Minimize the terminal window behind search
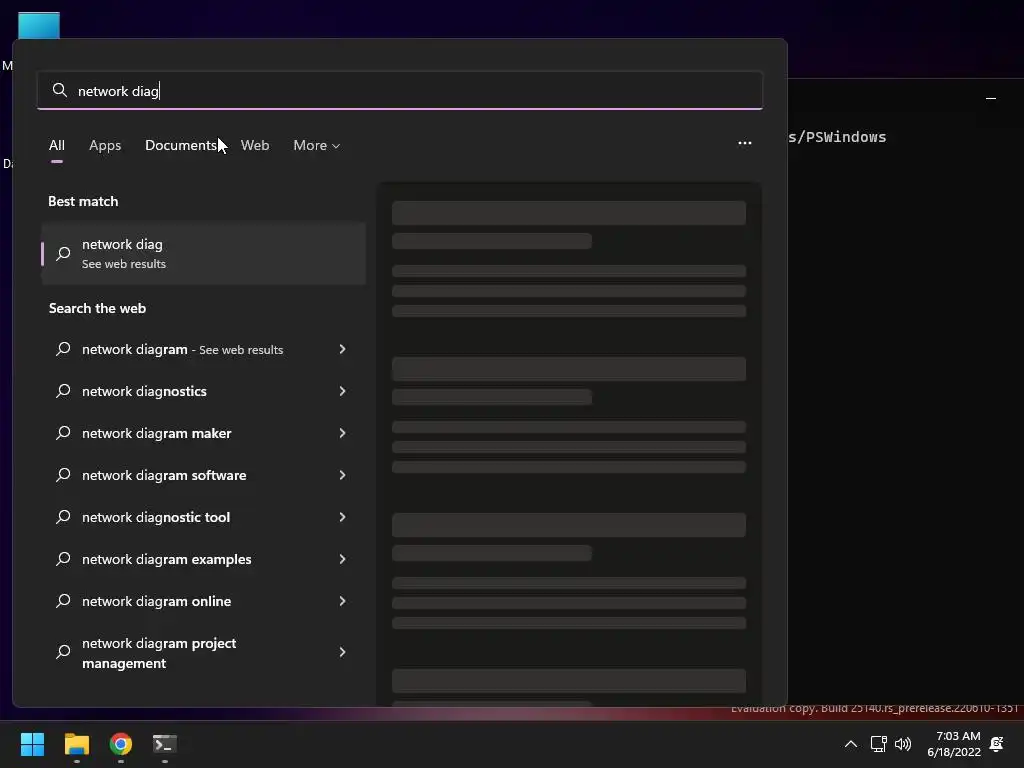The image size is (1024, 768). (x=991, y=99)
